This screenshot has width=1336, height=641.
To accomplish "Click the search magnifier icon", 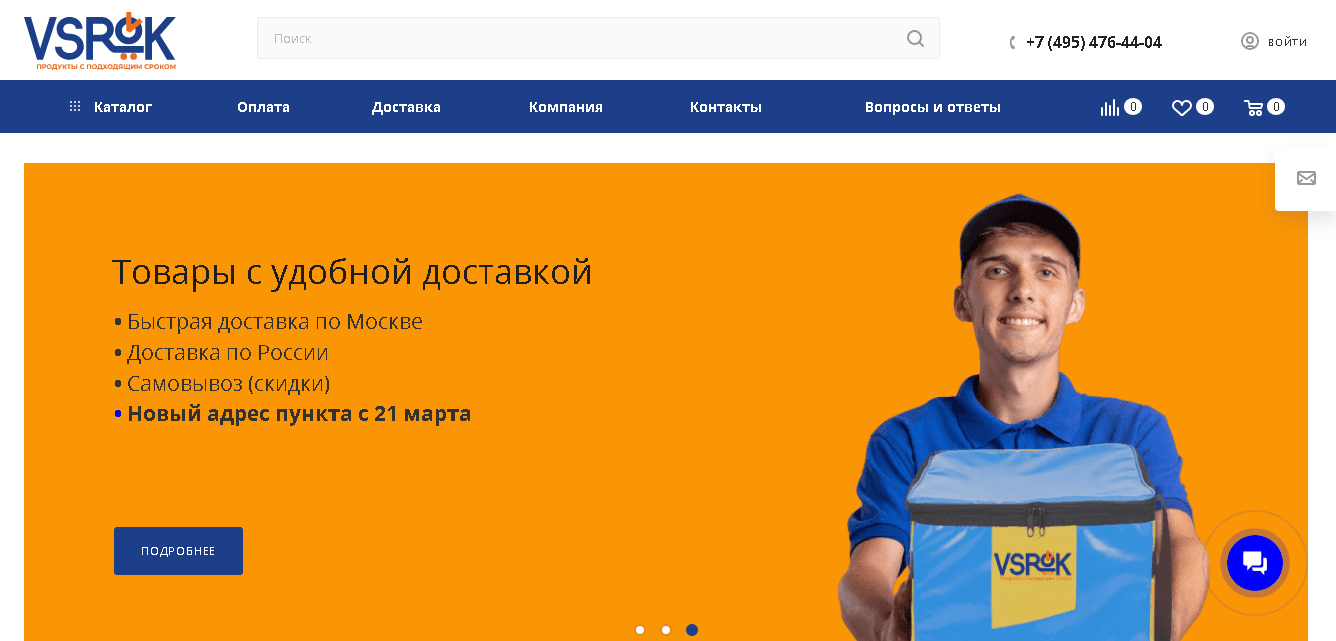I will pos(915,38).
